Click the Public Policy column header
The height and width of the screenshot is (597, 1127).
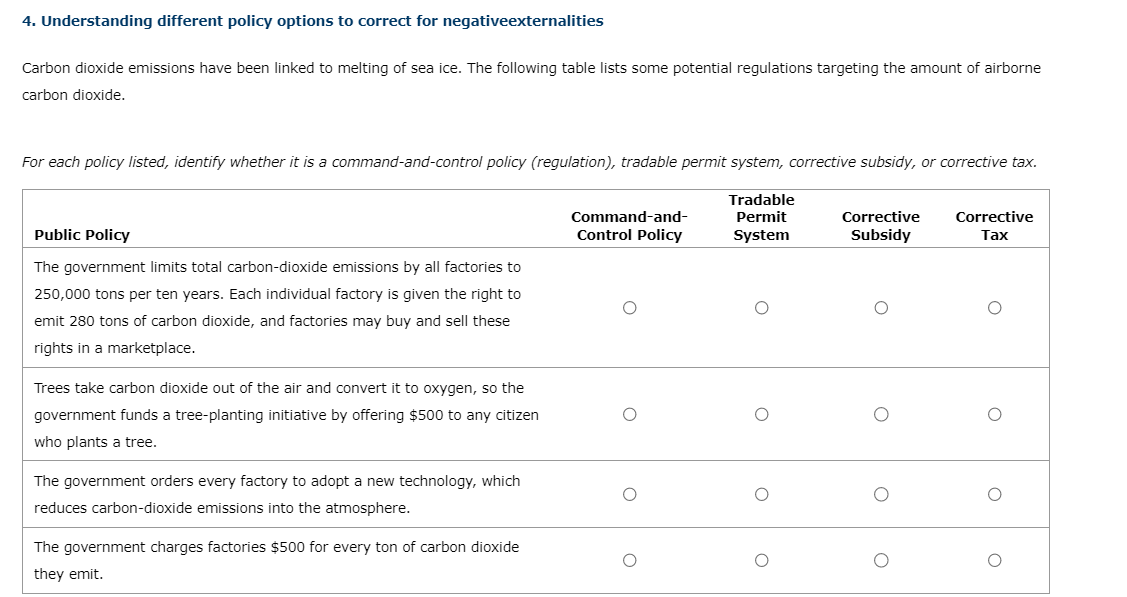80,235
